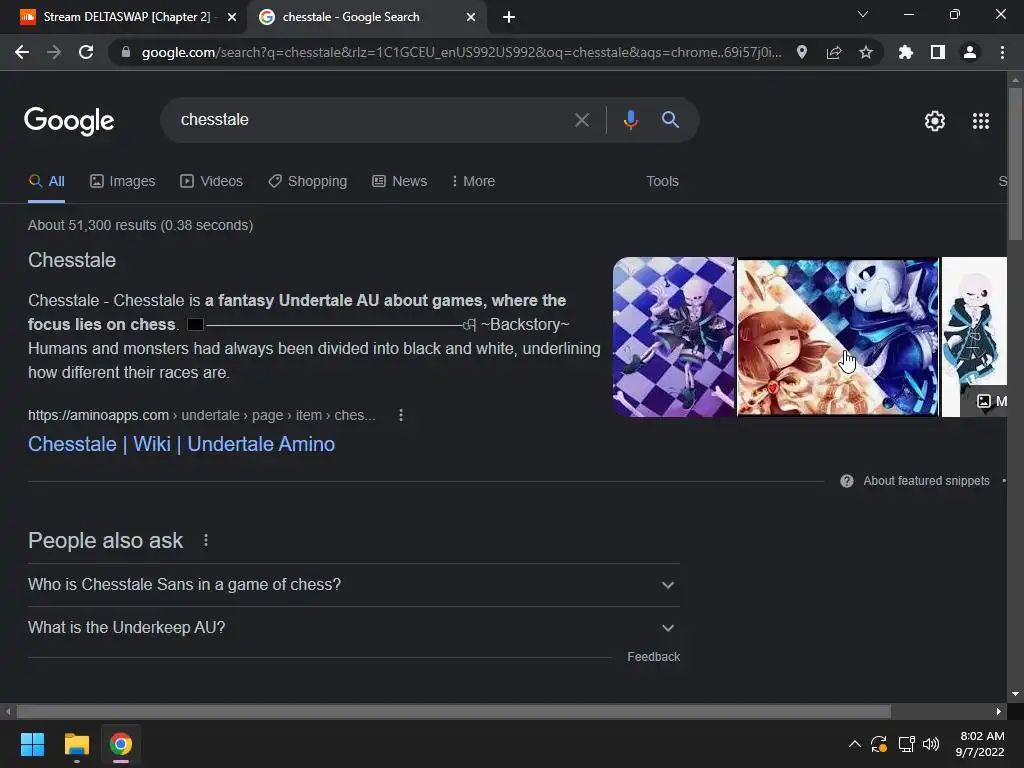Open options dots next to aminoapps URL
Screen dimensions: 1024x768
point(401,415)
